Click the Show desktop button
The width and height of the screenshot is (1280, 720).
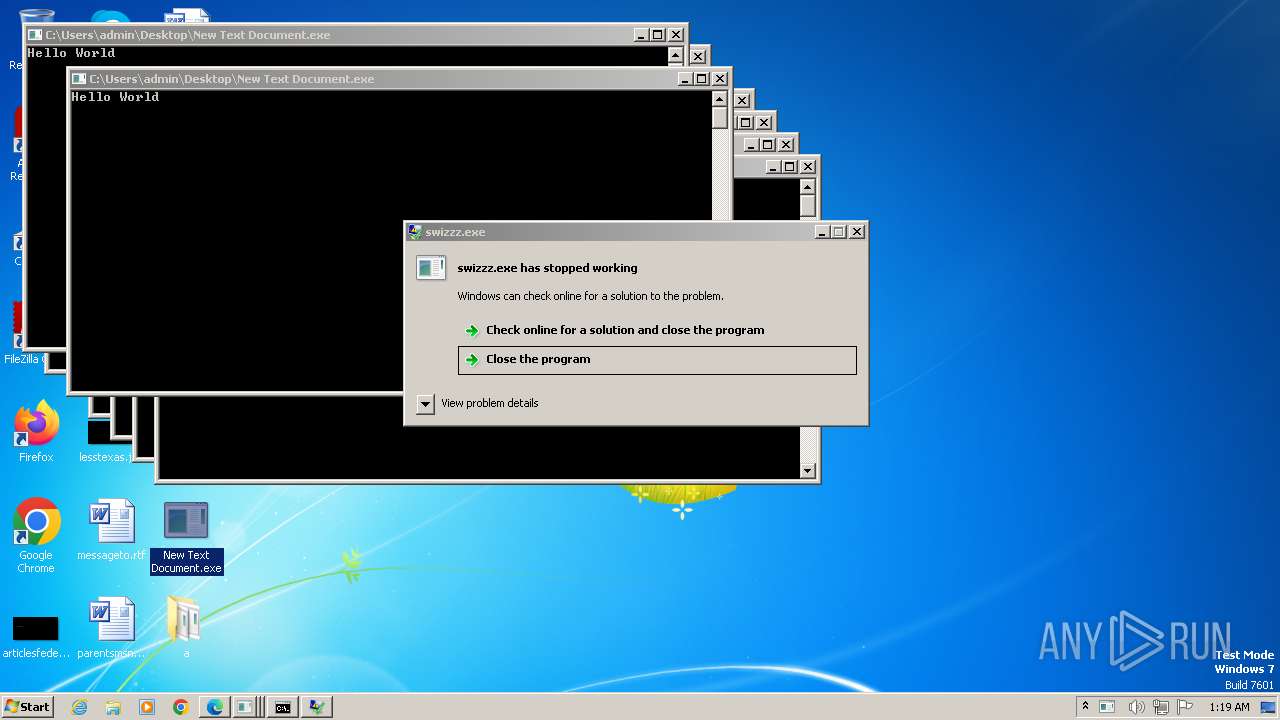1270,707
